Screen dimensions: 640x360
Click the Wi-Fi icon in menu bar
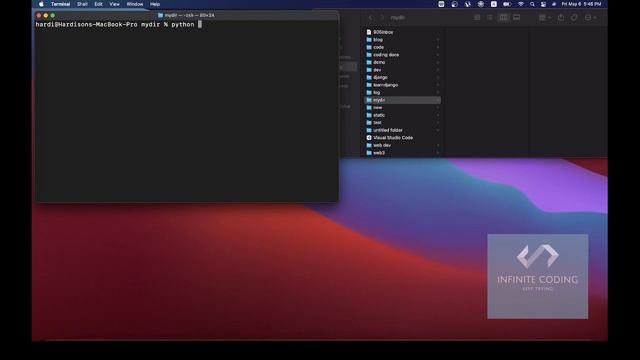520,4
